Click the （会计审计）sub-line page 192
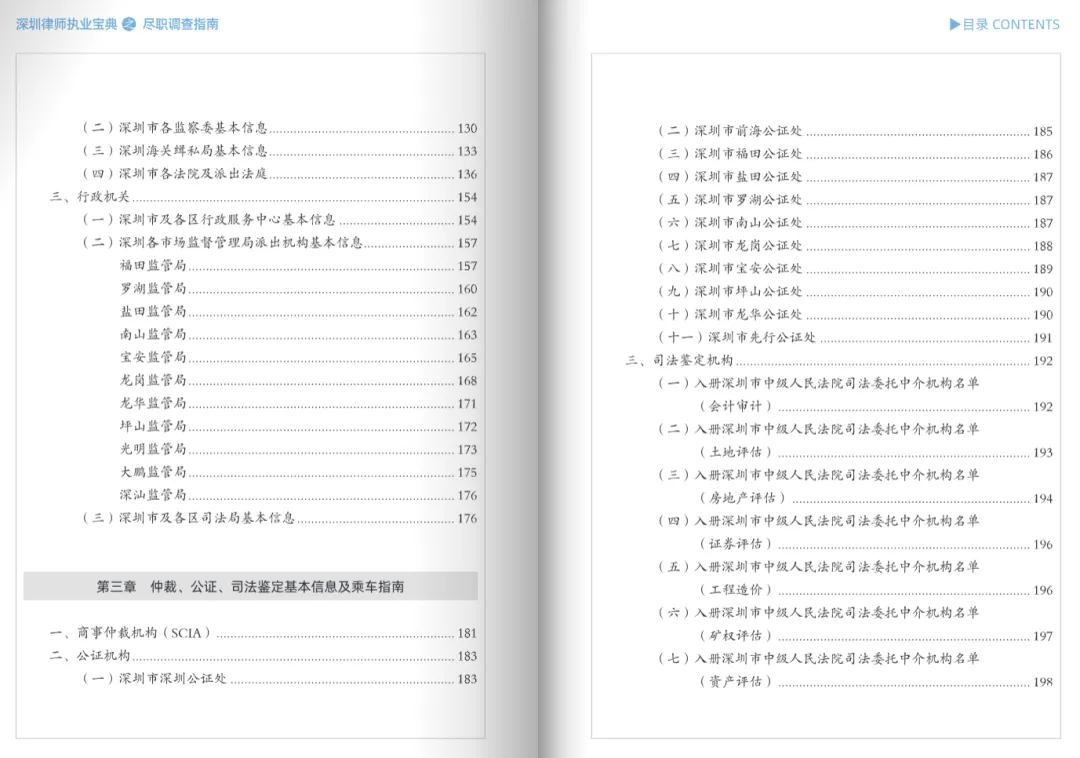 pyautogui.click(x=875, y=406)
